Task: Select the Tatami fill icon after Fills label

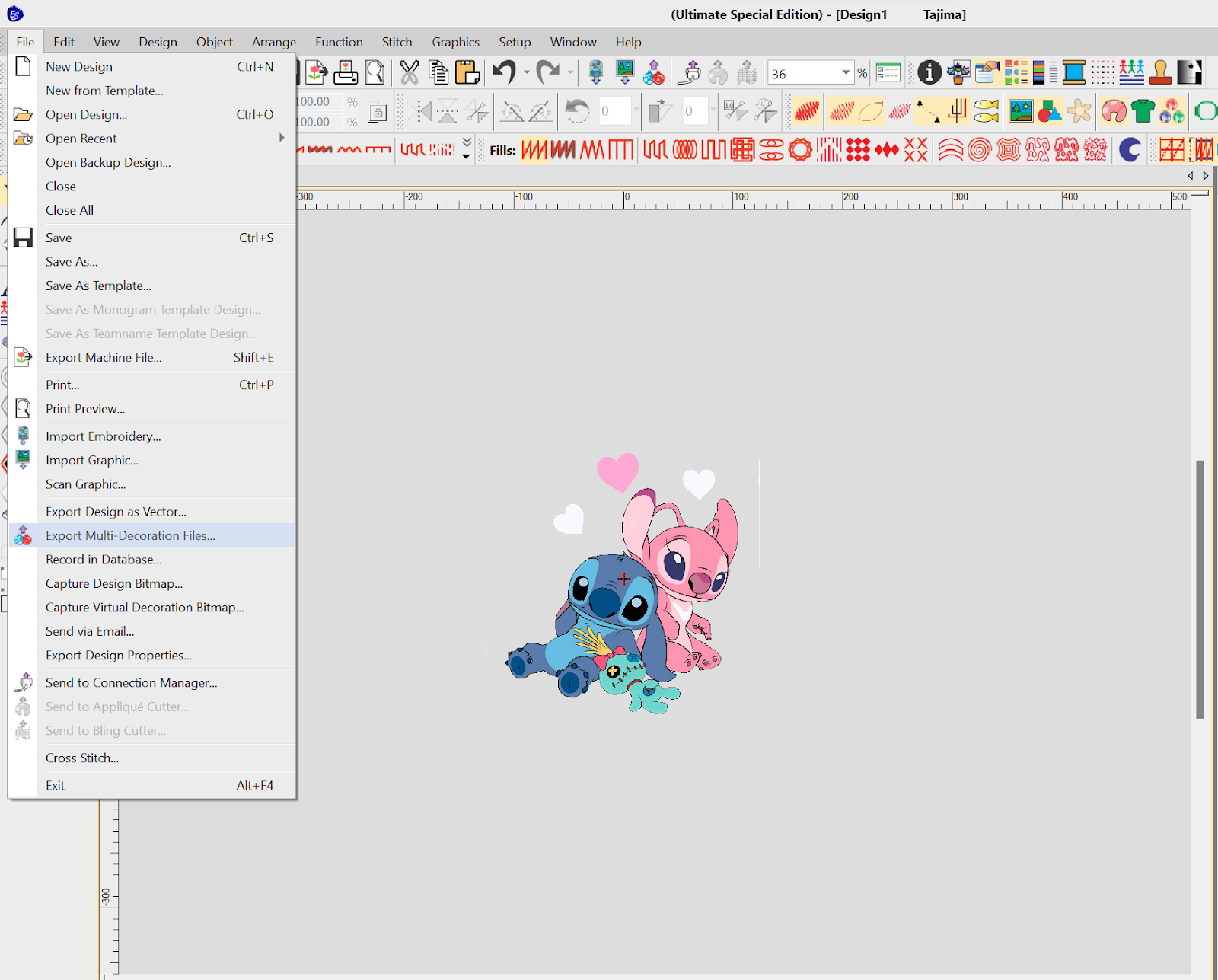Action: coord(534,150)
